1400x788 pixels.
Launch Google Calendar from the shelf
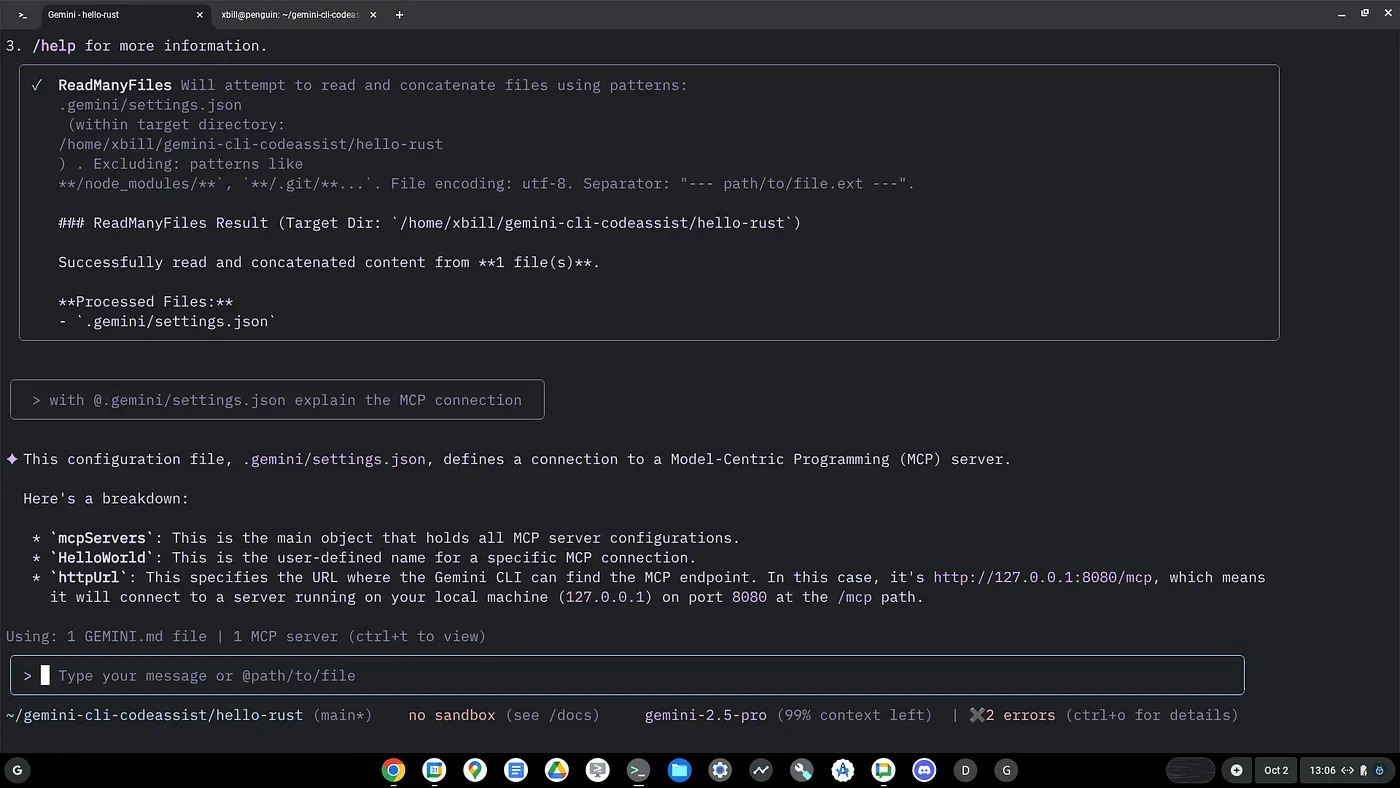pyautogui.click(x=434, y=770)
